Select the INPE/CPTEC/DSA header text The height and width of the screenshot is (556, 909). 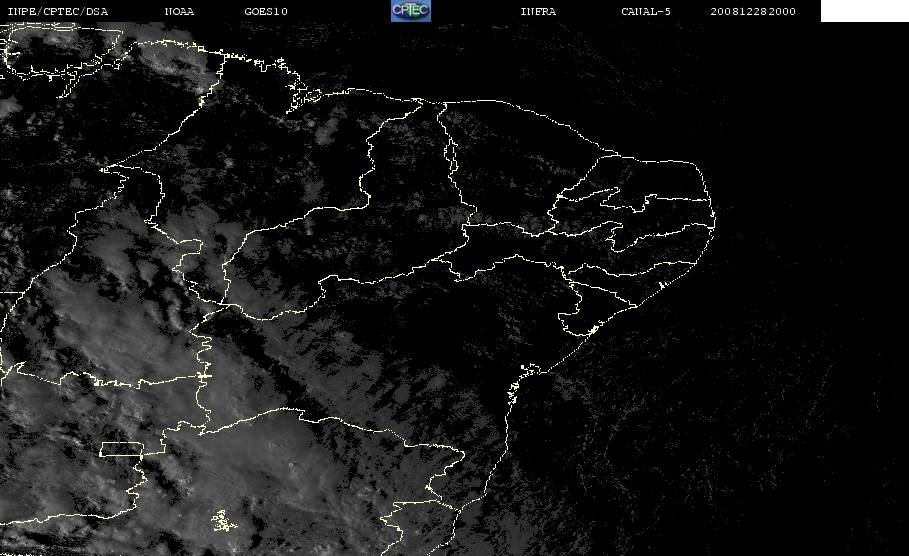click(57, 11)
